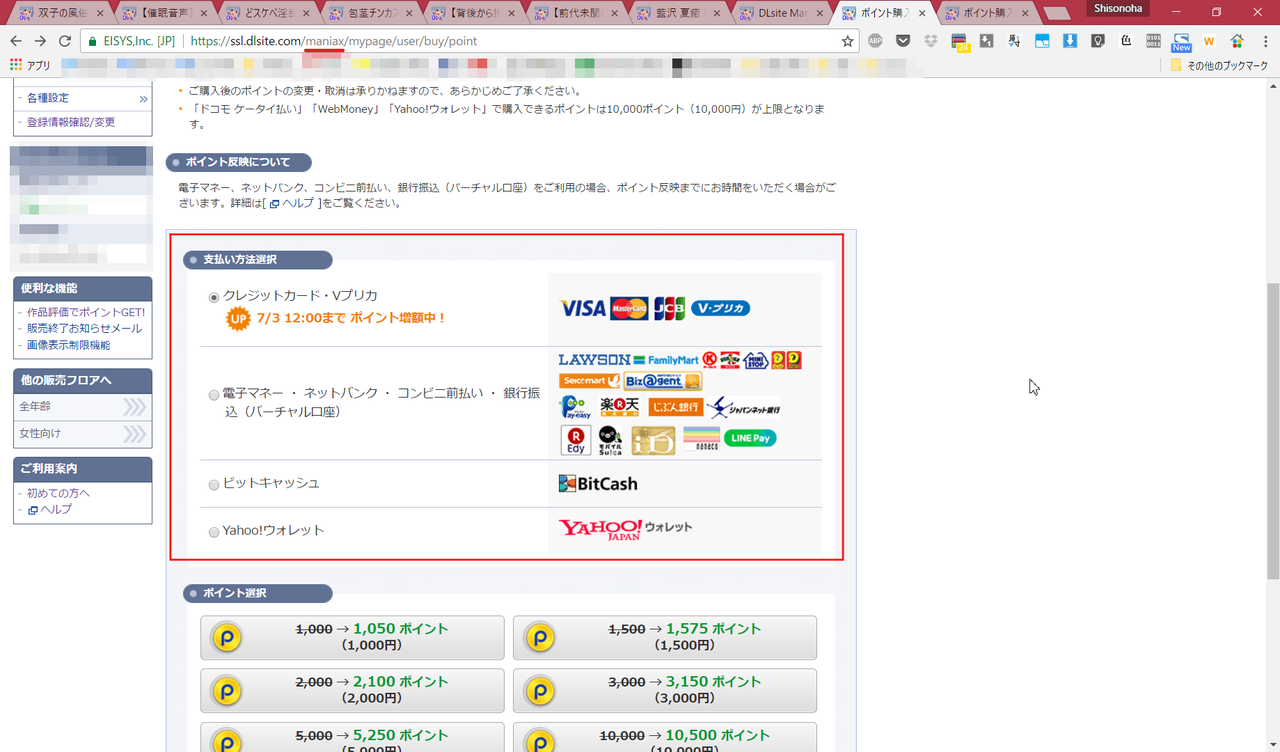Open the その他のブックマーク folder

1219,65
